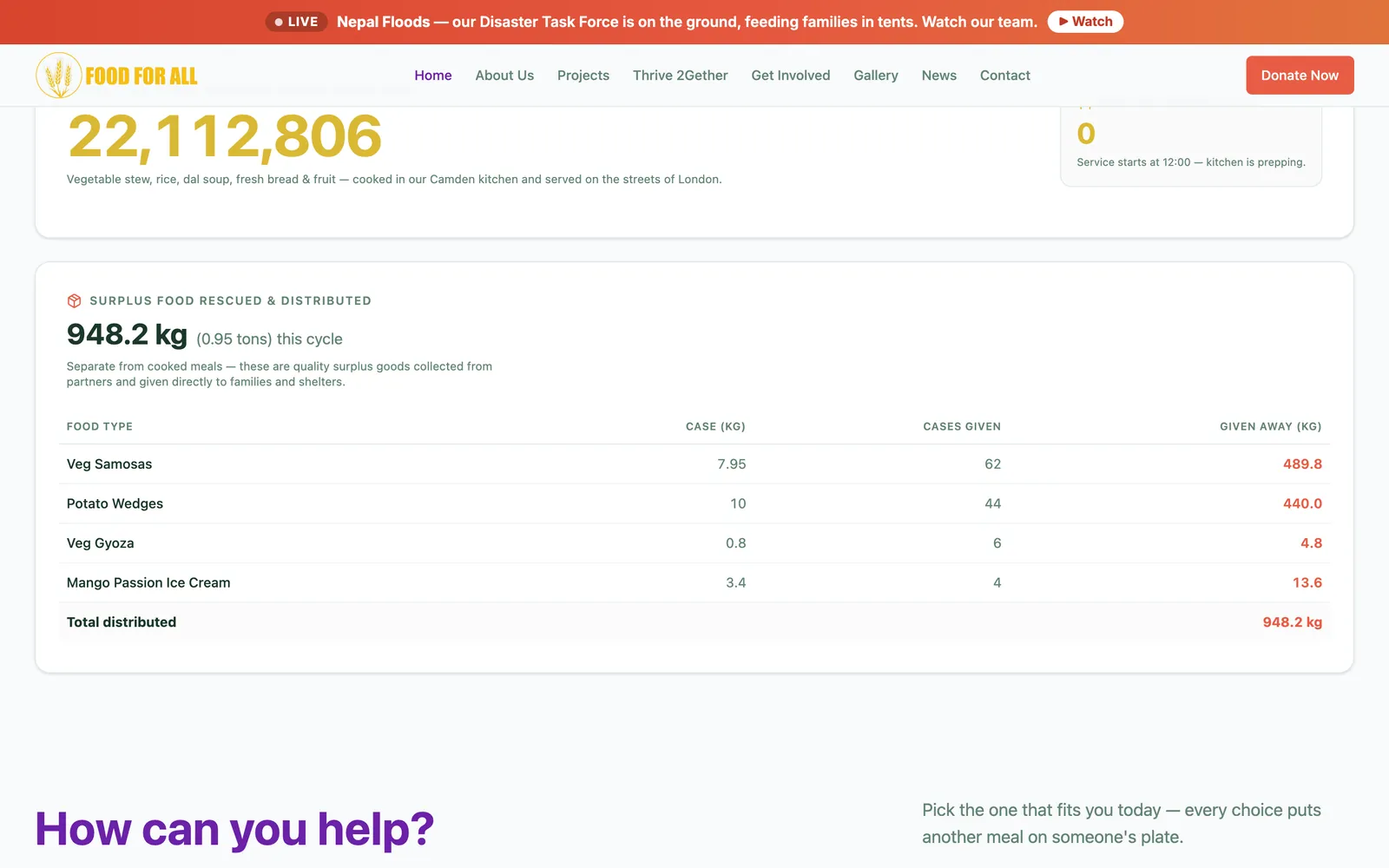The width and height of the screenshot is (1389, 868).
Task: Click the How can you help? heading
Action: coord(234,829)
